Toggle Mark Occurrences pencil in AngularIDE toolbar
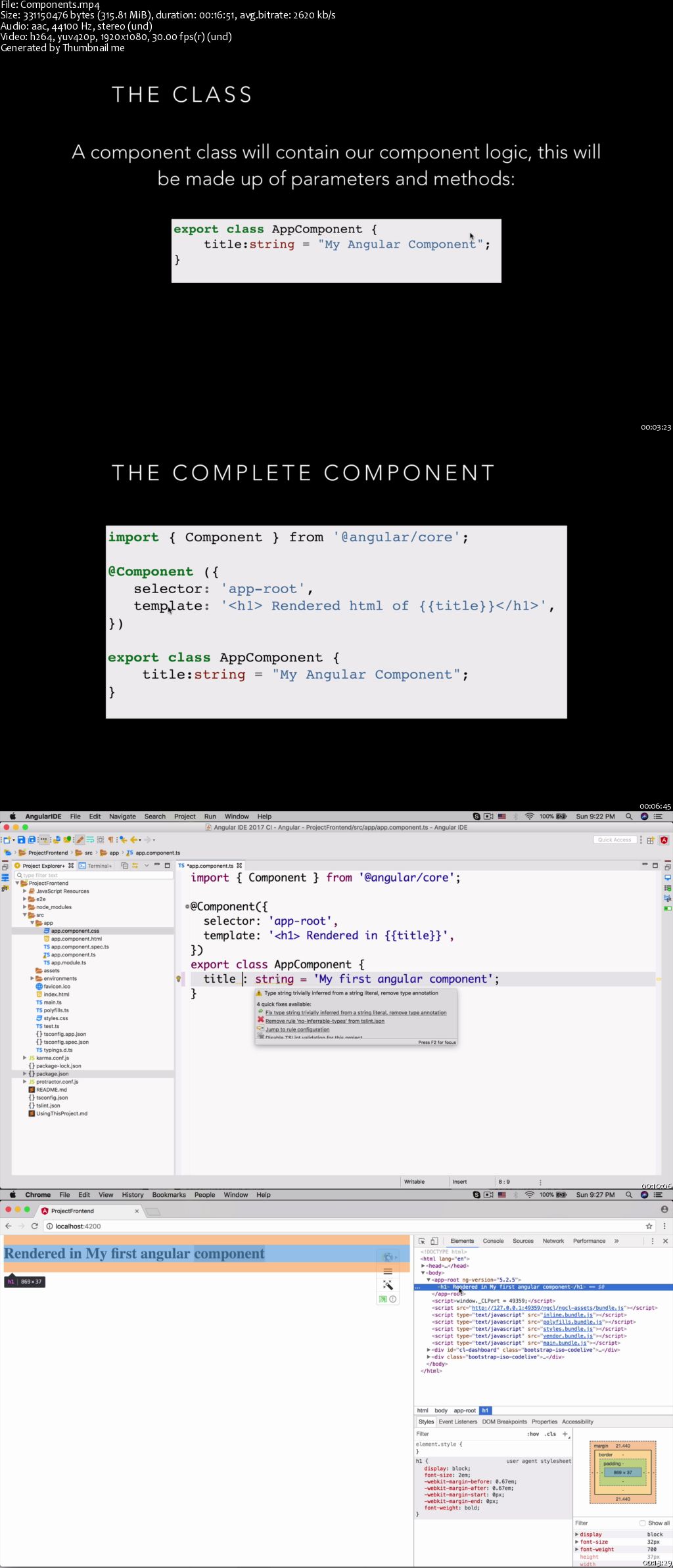Screen dimensions: 673x1568 (80, 840)
